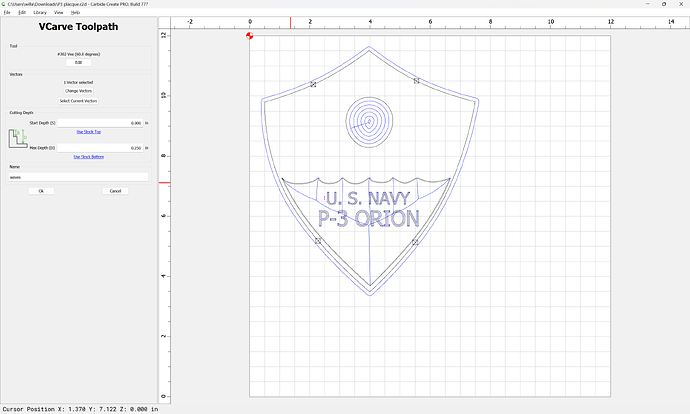
Task: Click the upper-right tab marker on shield
Action: [416, 80]
